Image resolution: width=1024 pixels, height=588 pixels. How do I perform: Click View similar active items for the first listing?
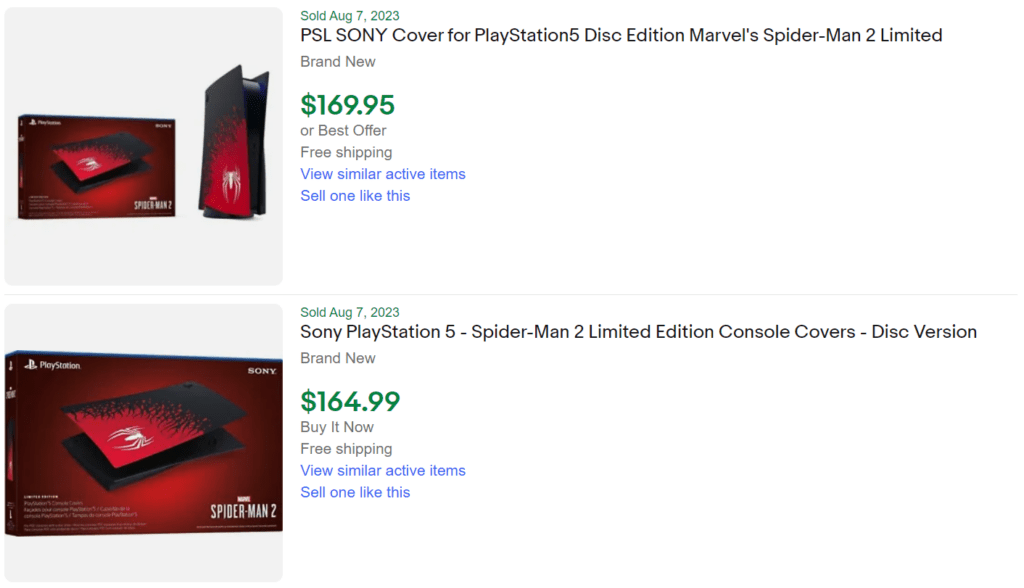383,174
